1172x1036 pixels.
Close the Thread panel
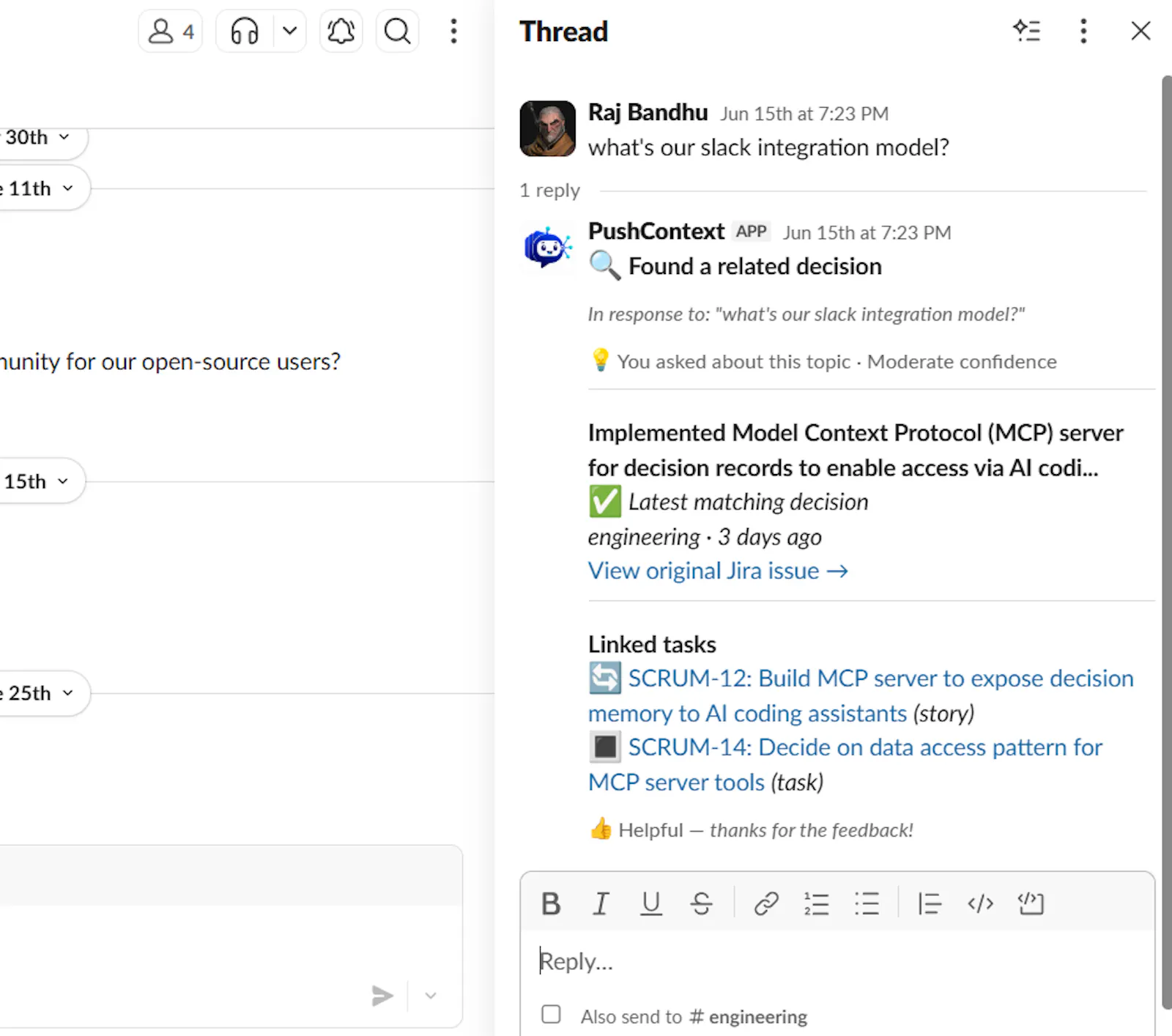pyautogui.click(x=1141, y=31)
